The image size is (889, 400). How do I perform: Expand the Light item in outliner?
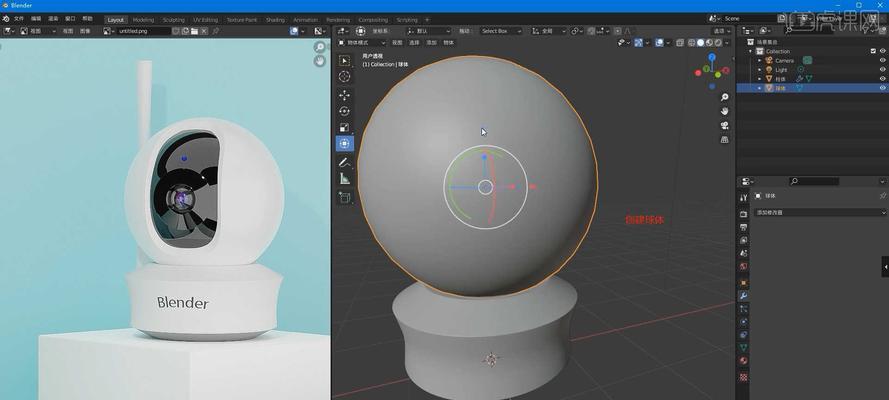pos(760,69)
